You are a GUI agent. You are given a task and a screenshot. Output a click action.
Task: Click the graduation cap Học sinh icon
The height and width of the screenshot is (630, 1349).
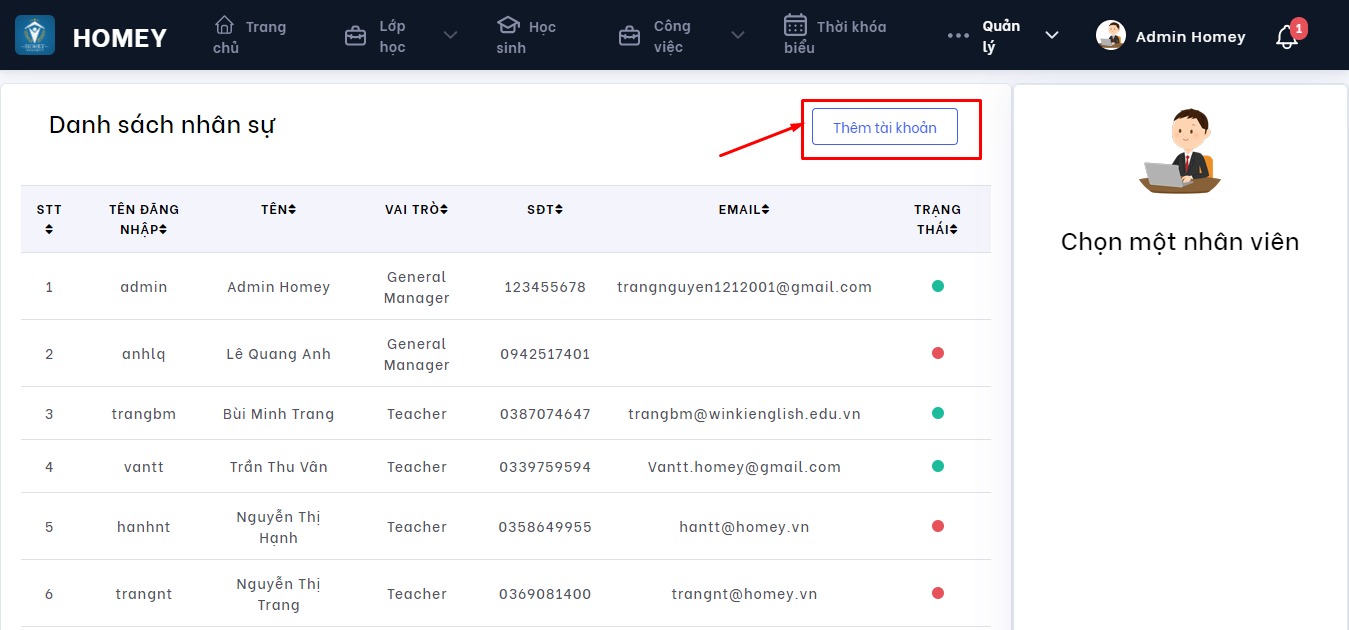pos(508,25)
